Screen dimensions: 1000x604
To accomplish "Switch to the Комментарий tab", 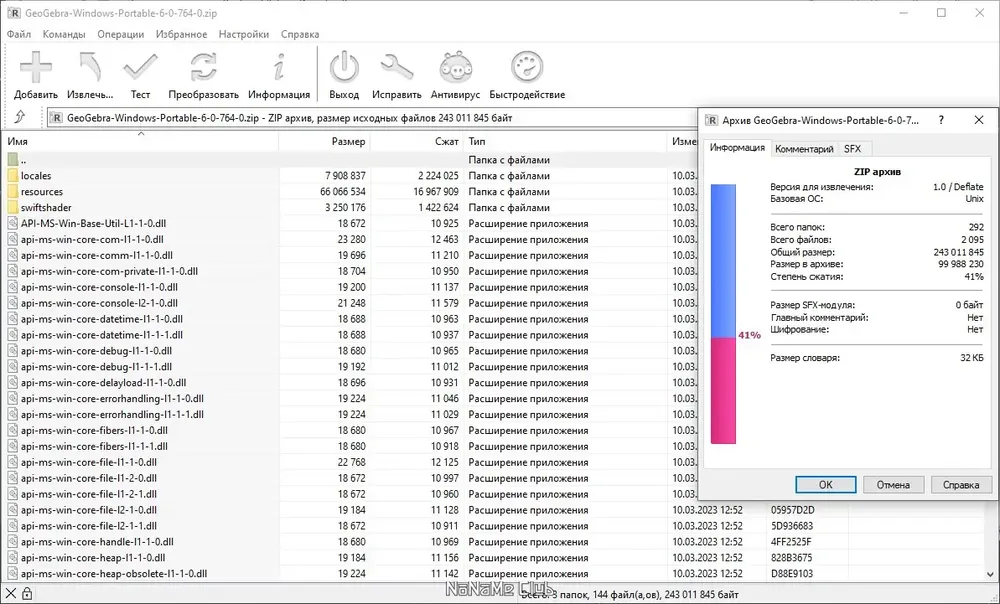I will click(x=804, y=149).
